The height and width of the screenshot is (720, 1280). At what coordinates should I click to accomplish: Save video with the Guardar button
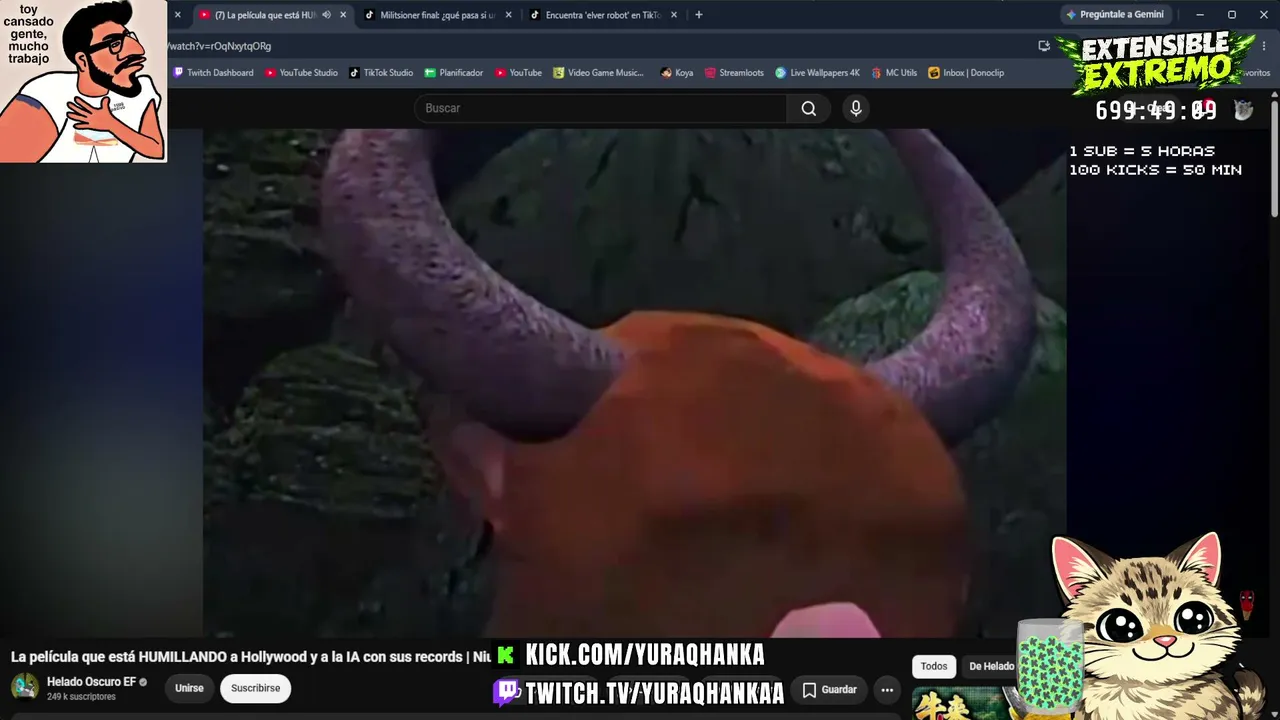829,690
